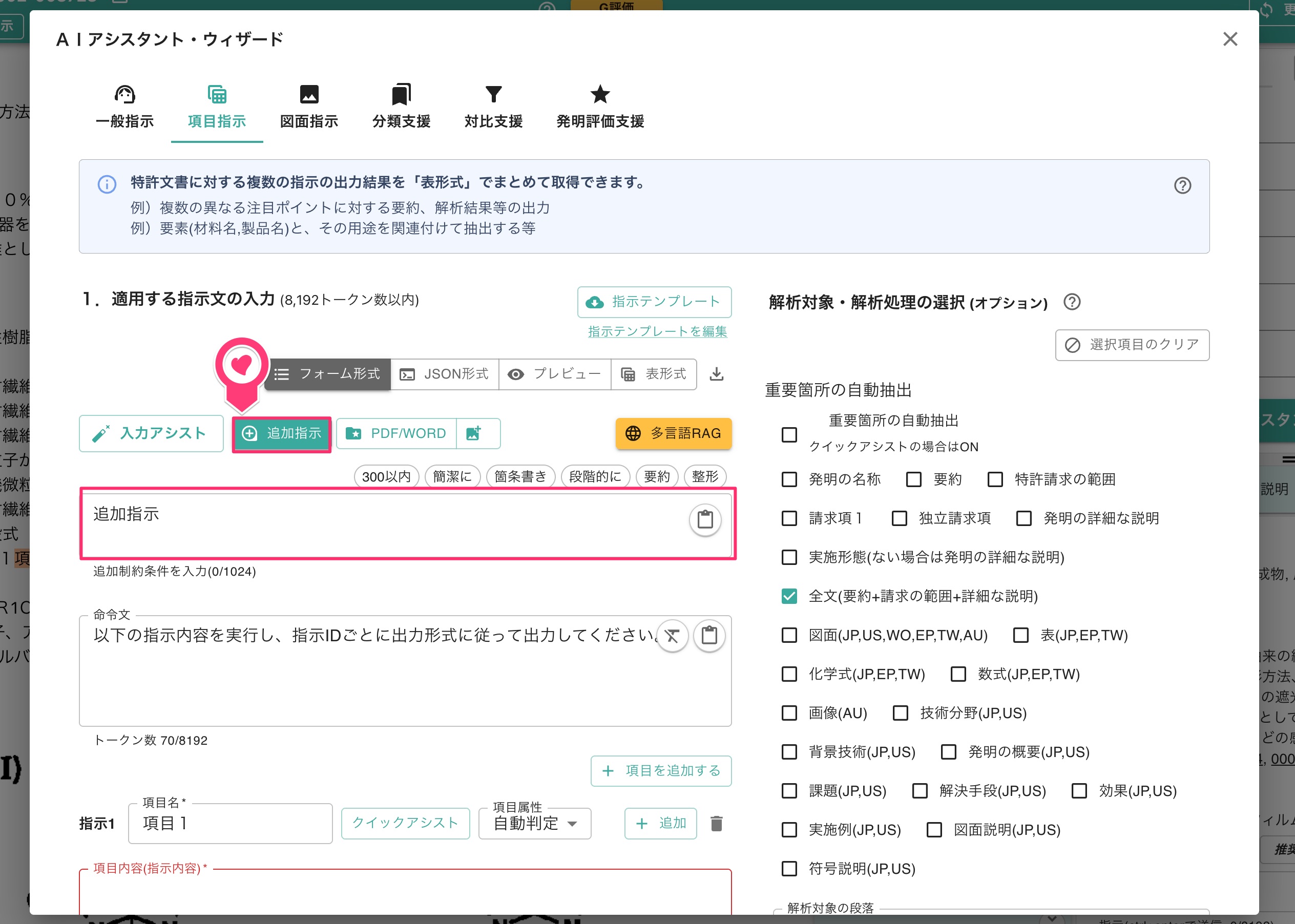Switch to フォーム形式 view
This screenshot has width=1295, height=924.
point(328,374)
